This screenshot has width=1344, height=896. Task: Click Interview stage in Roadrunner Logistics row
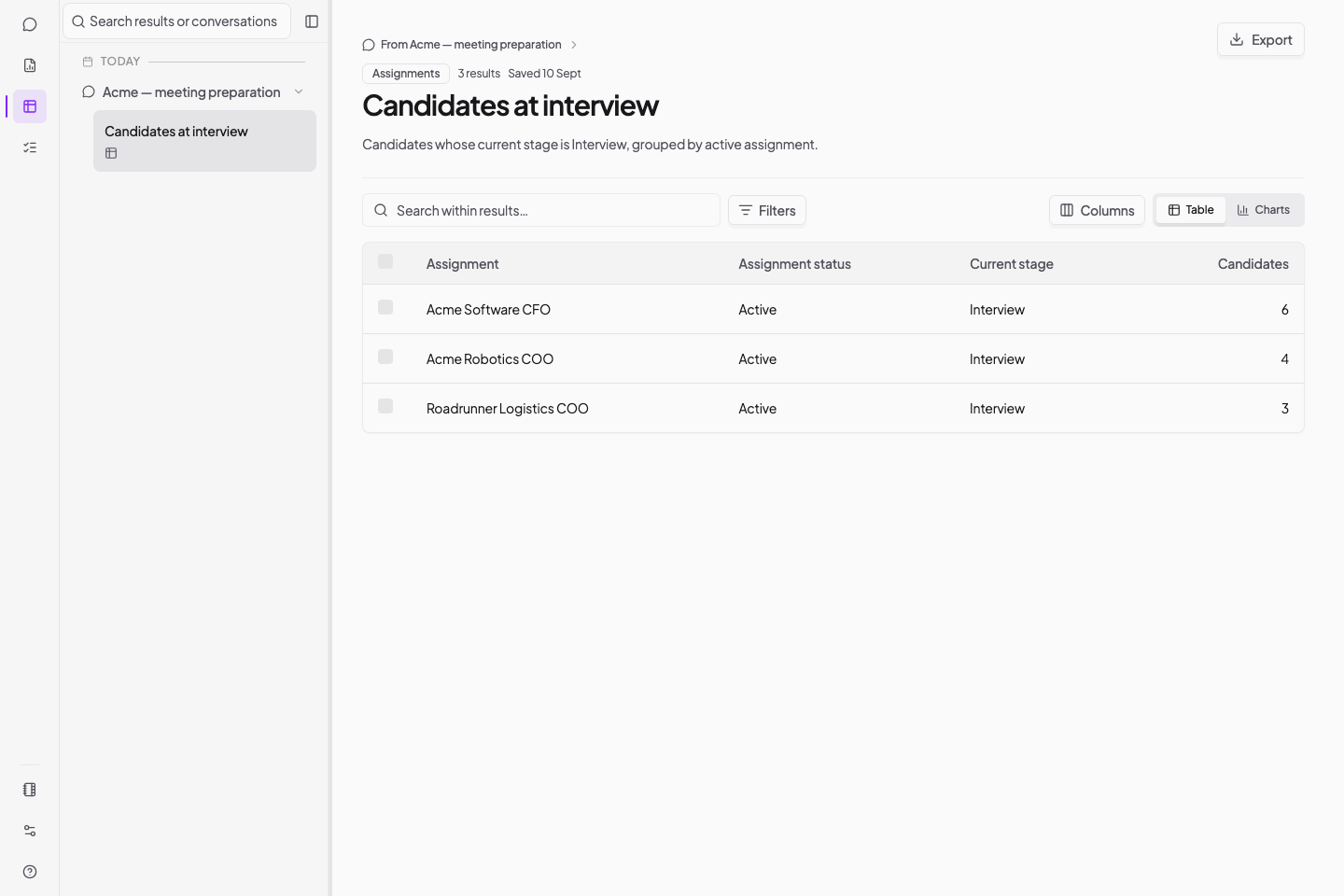(x=997, y=409)
